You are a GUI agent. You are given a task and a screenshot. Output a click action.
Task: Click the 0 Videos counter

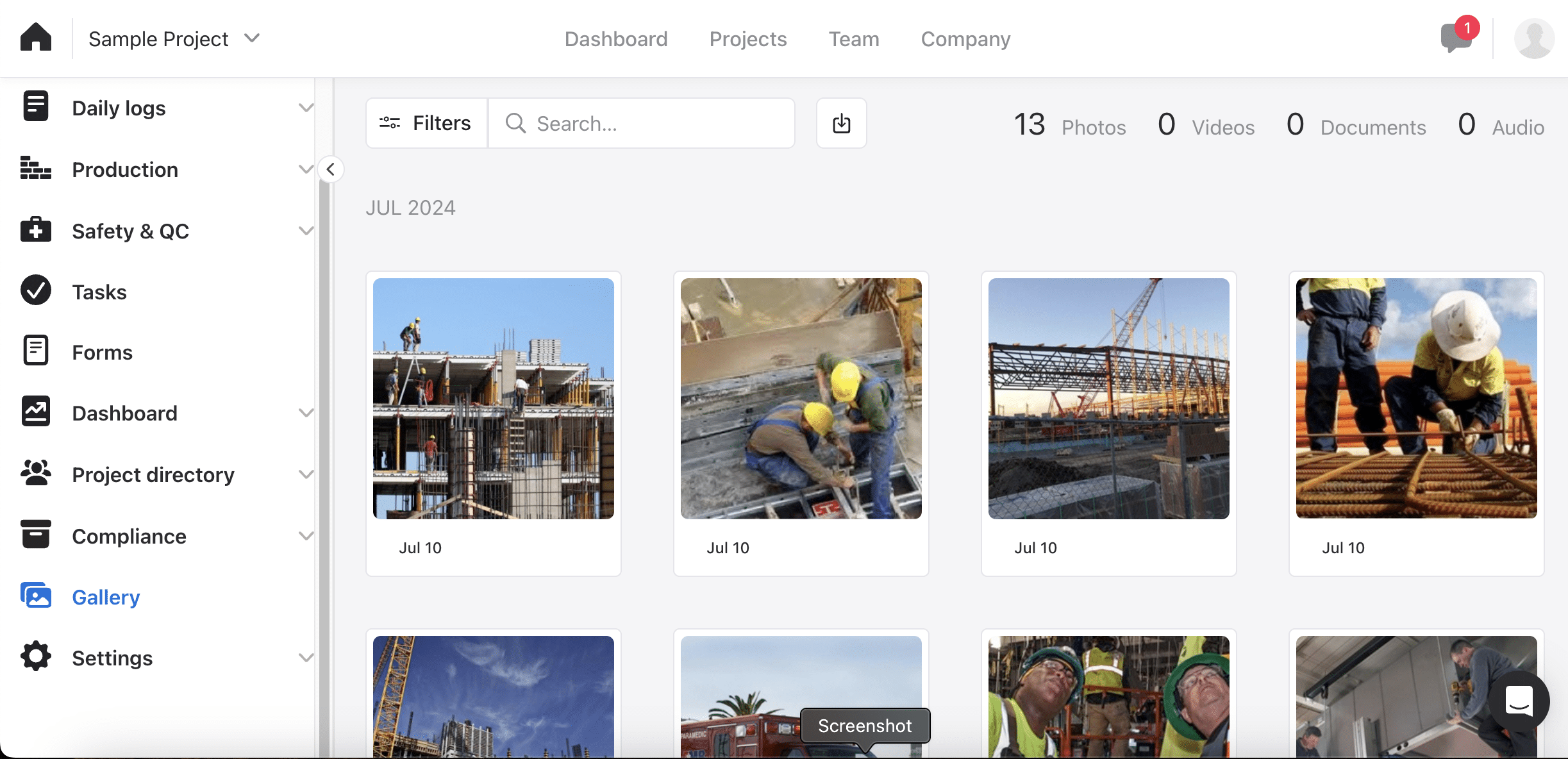1206,124
